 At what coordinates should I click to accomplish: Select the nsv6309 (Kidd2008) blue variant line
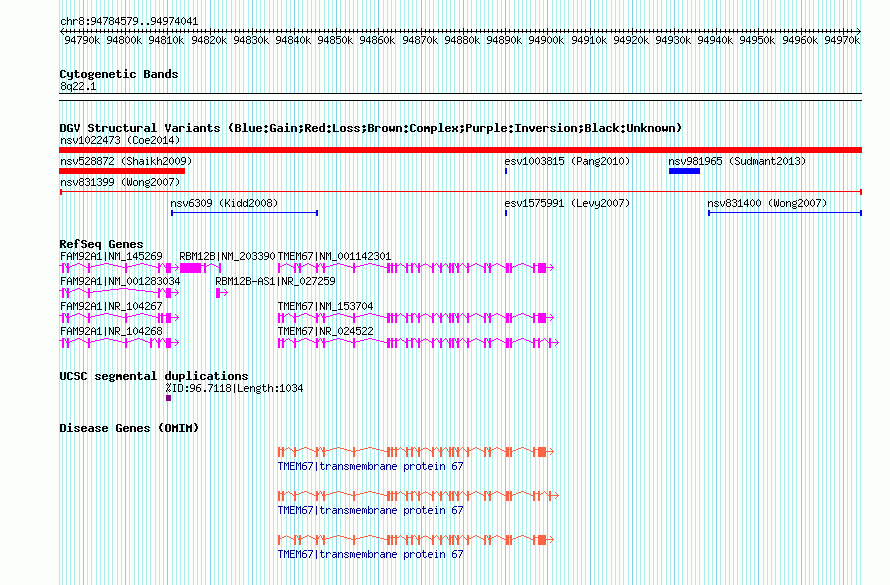pyautogui.click(x=244, y=213)
